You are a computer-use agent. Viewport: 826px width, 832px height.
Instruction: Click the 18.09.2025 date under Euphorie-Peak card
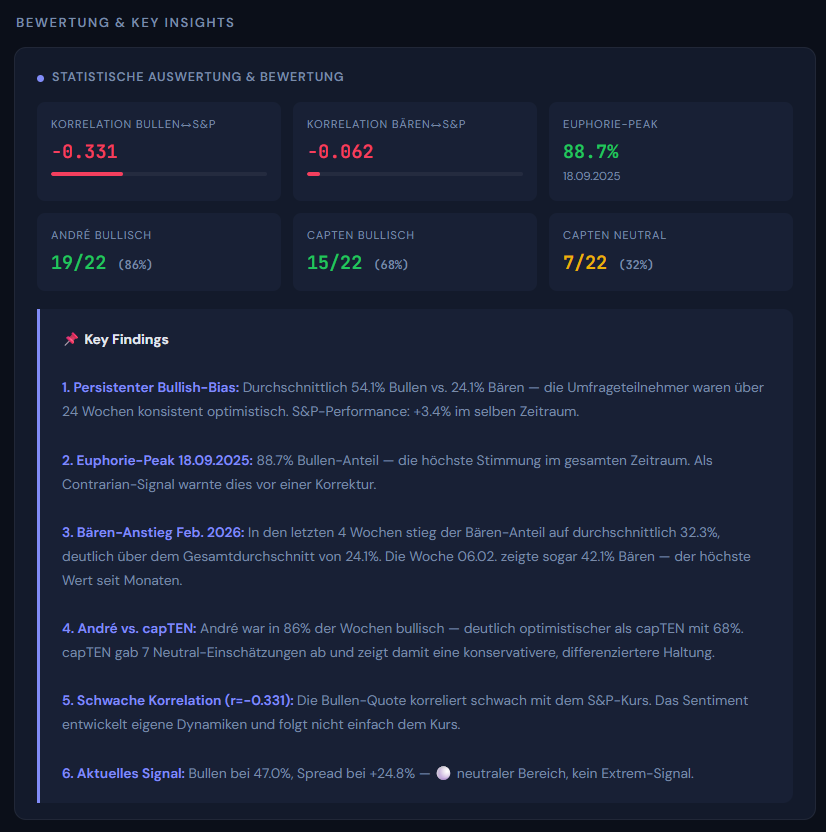[x=592, y=176]
